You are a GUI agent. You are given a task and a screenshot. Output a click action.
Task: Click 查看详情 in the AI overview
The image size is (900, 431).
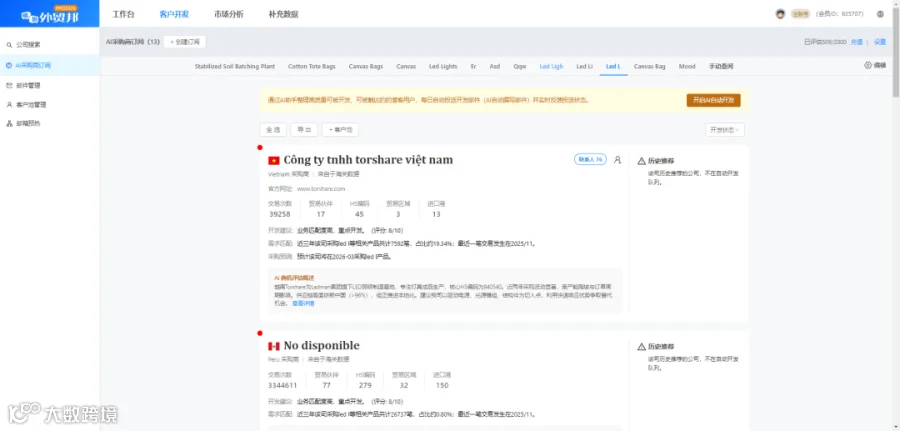click(303, 303)
